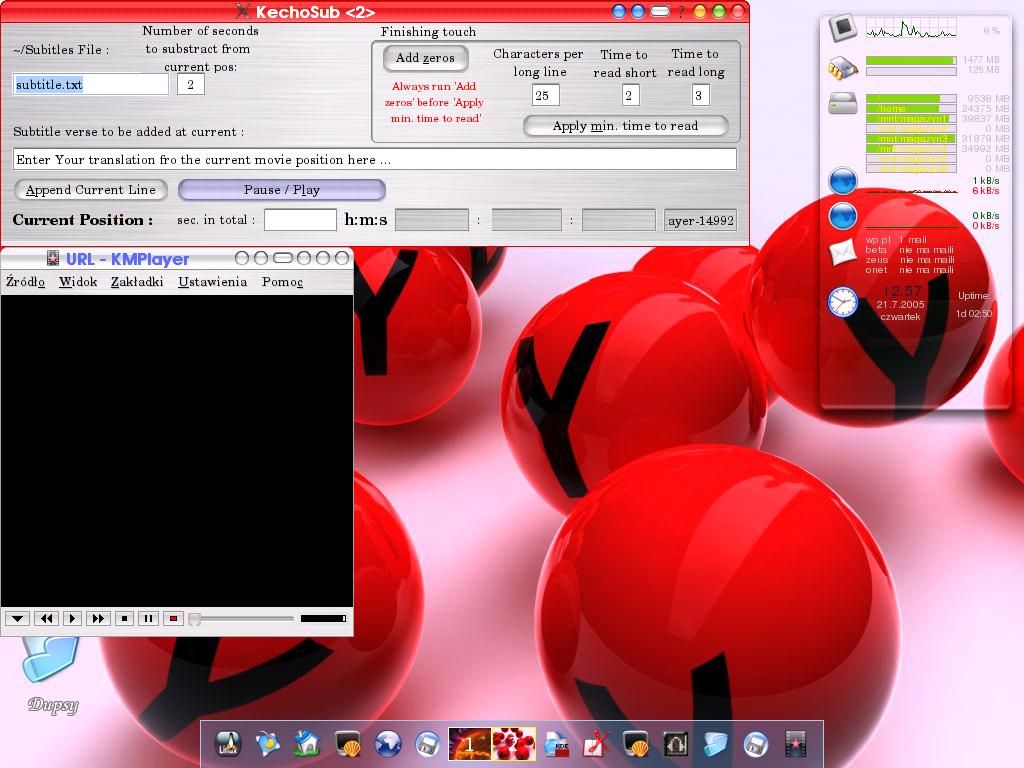Open the red X KechoSub dock icon
Viewport: 1024px width, 768px height.
click(596, 743)
